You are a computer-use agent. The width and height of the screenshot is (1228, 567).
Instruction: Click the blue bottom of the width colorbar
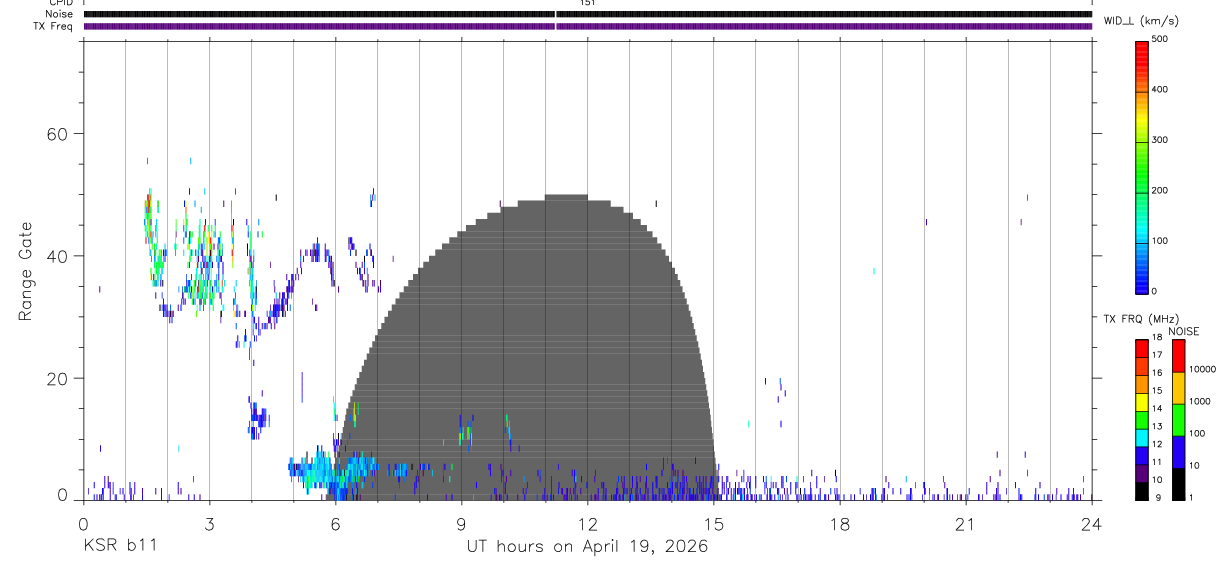[1141, 280]
